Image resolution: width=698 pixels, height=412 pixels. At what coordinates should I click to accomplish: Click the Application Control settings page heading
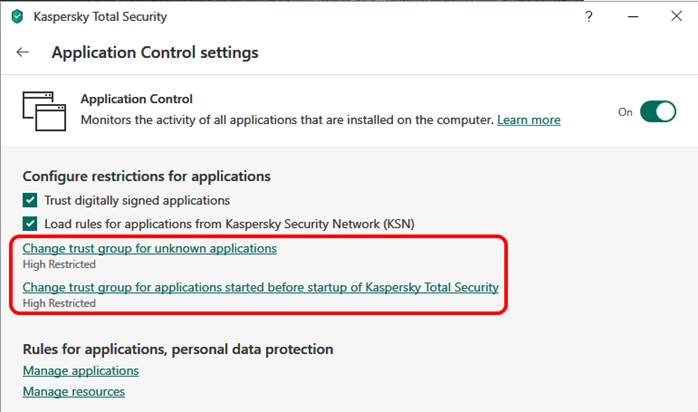pos(155,52)
